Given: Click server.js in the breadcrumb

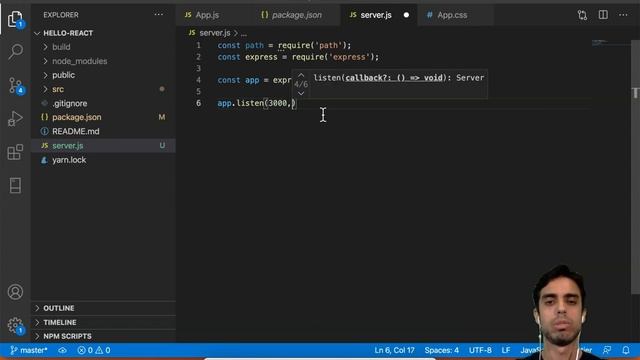Looking at the screenshot, I should tap(215, 33).
